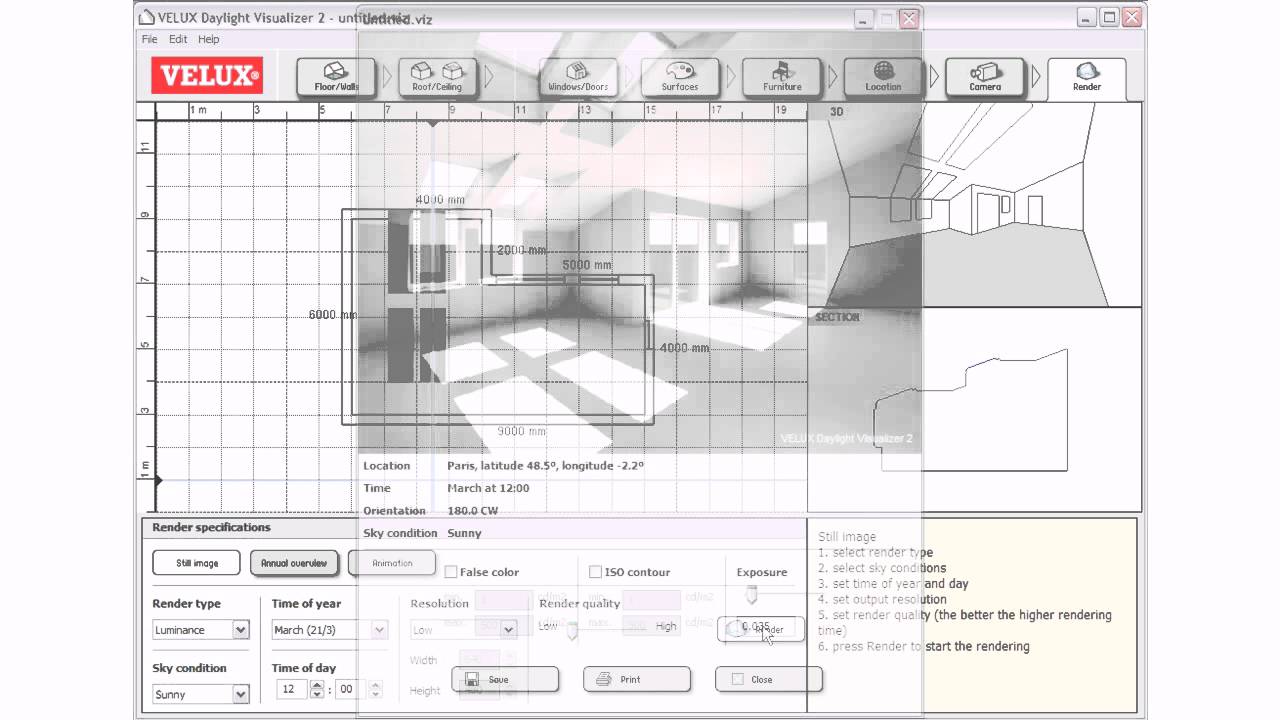Open the Floor/Walls step
Viewport: 1280px width, 720px height.
click(336, 77)
